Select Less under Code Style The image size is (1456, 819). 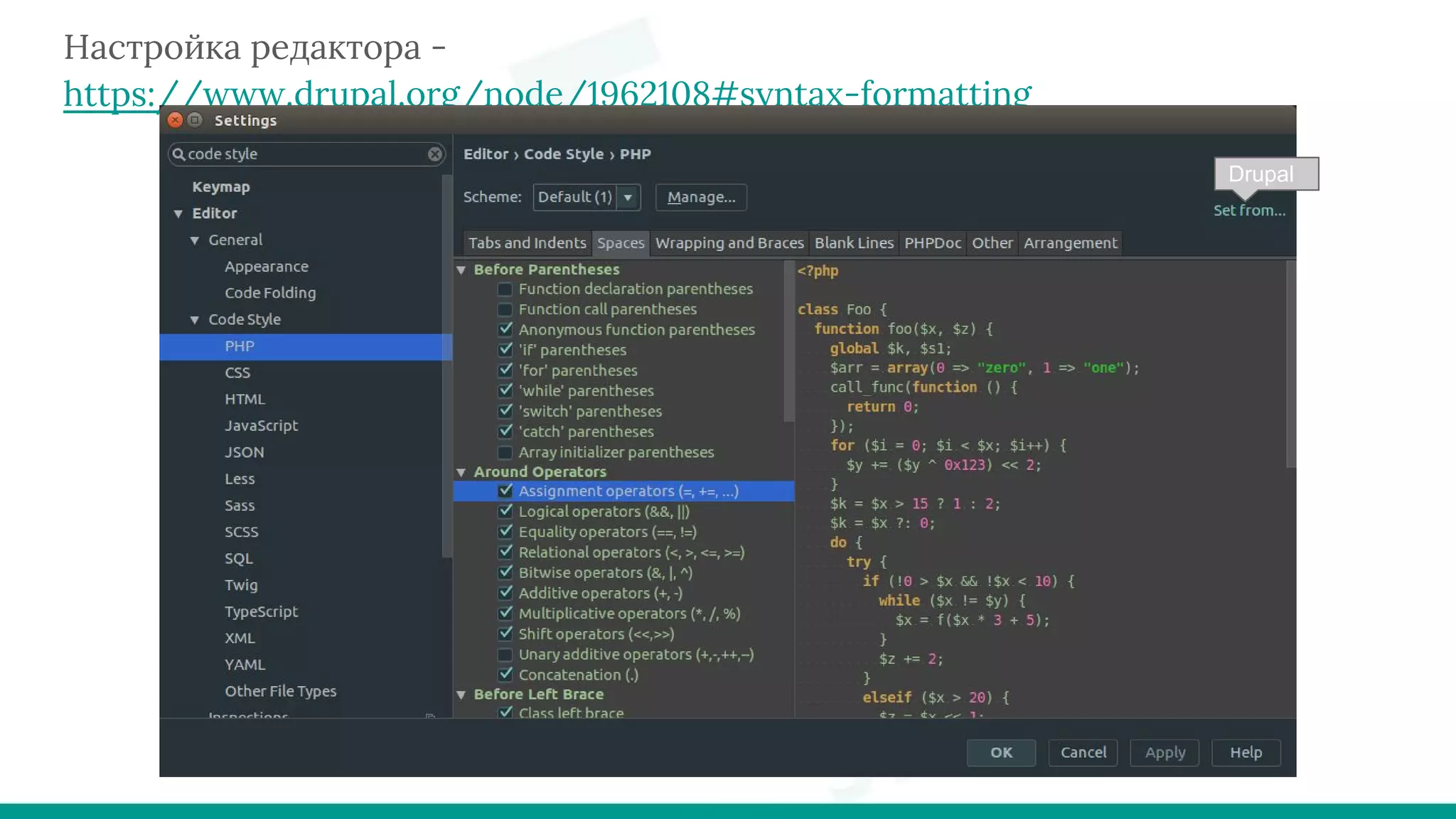[x=240, y=479]
